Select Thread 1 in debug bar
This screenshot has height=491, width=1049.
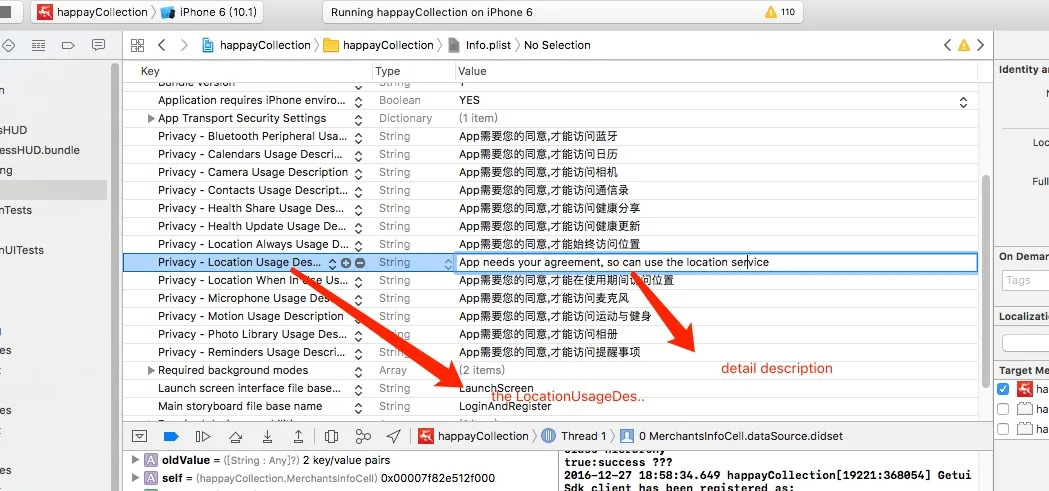573,436
